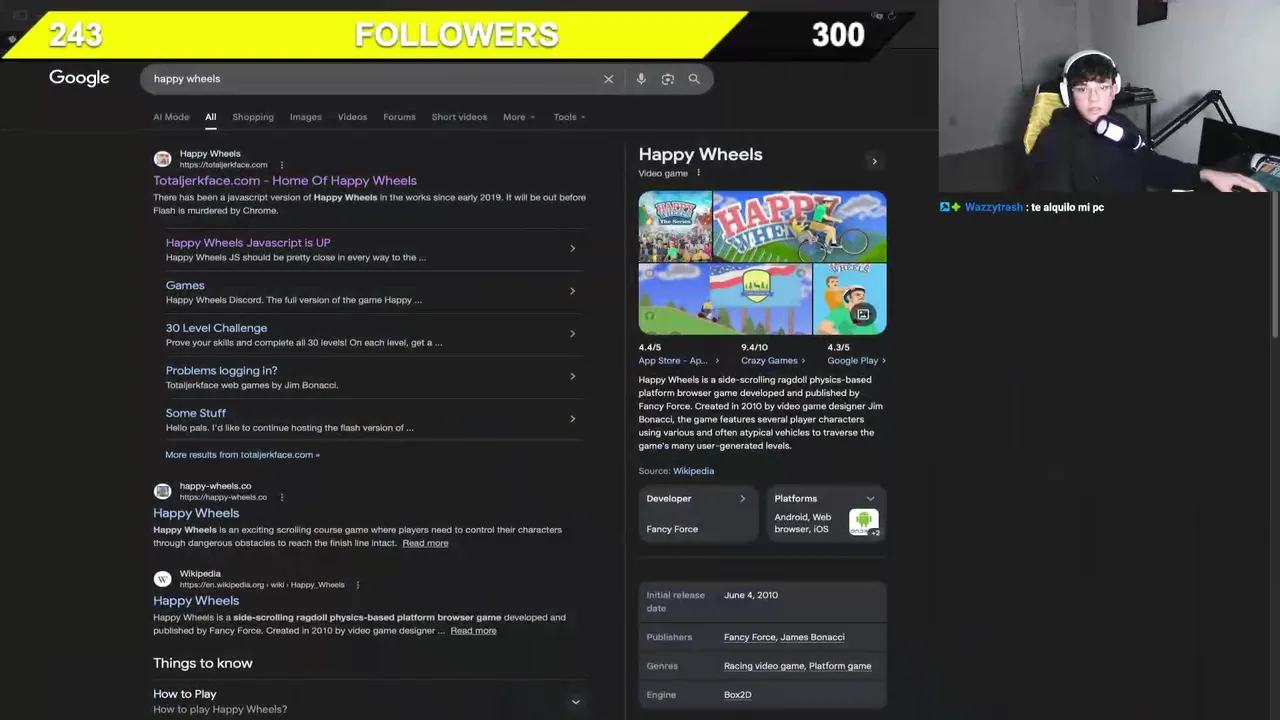Open Totaljerkface.com - Home Of Happy Wheels link
Viewport: 1280px width, 720px height.
coord(285,181)
